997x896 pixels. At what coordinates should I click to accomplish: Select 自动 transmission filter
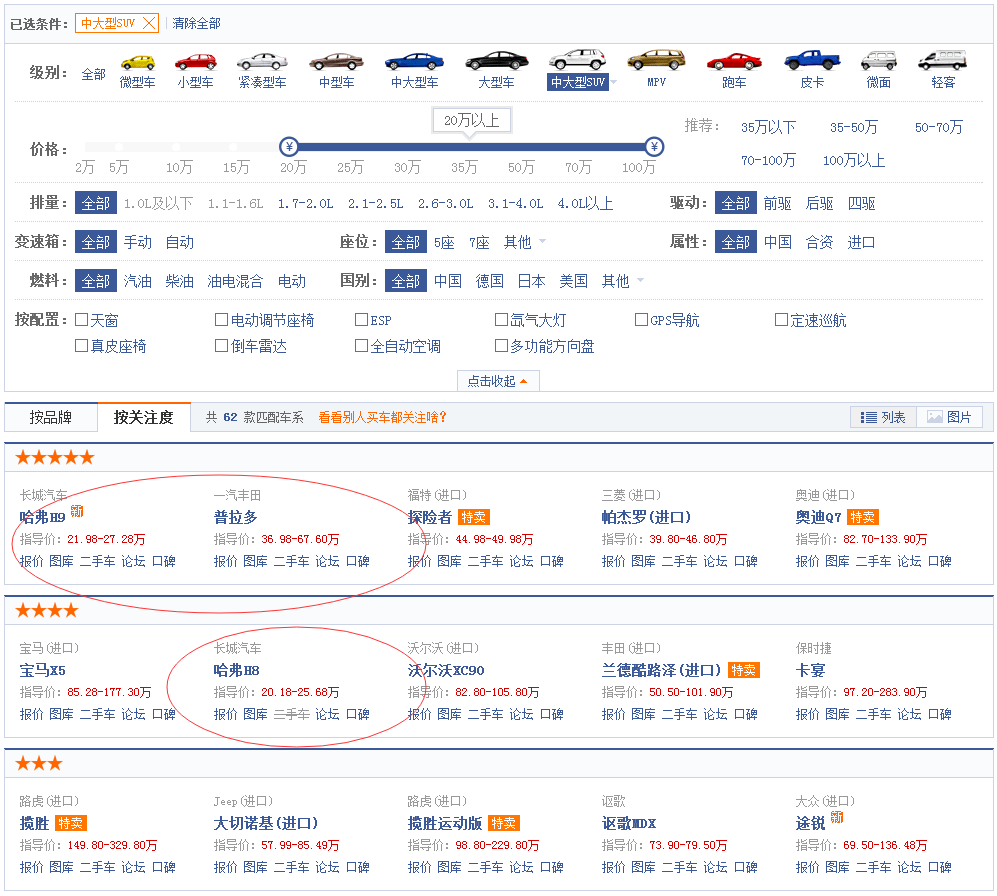point(180,242)
